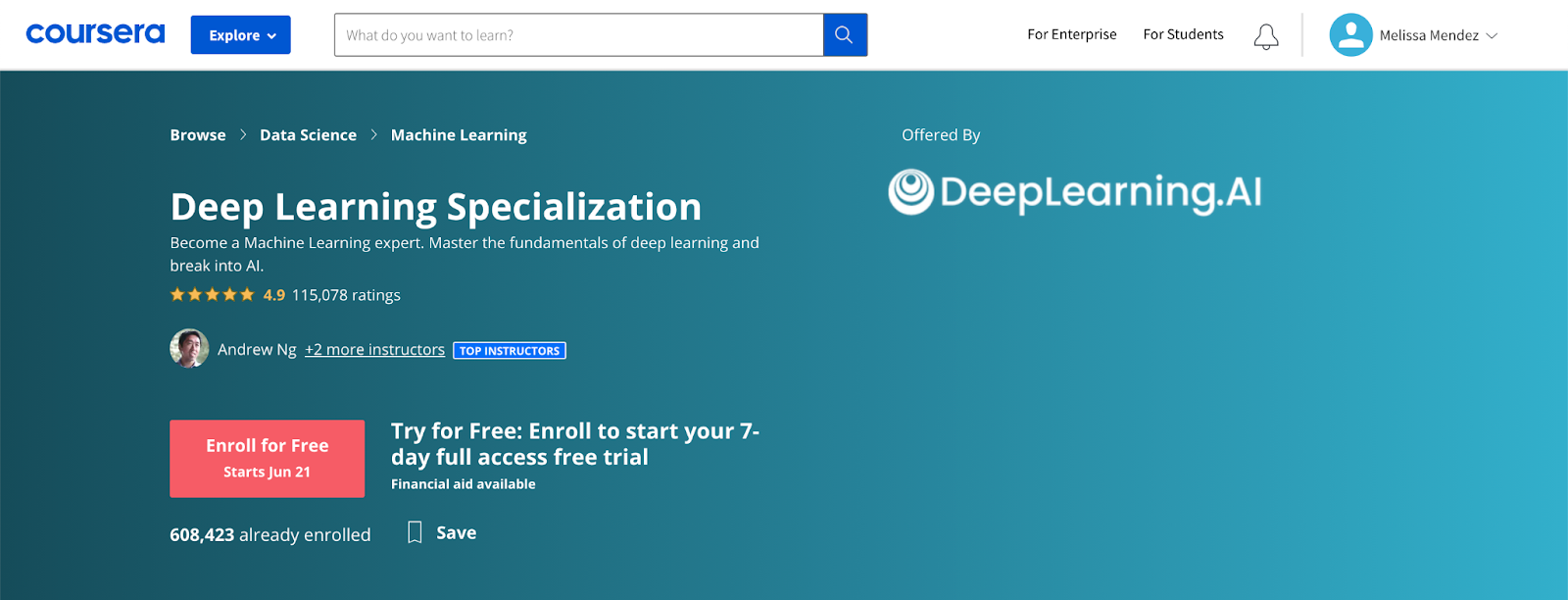Click the Enroll for Free button
The image size is (1568, 600).
click(267, 458)
